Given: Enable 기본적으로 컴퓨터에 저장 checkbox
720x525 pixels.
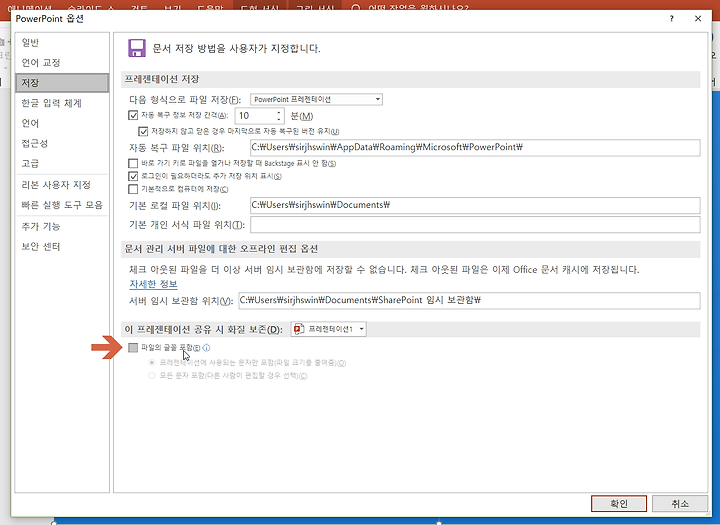Looking at the screenshot, I should [x=133, y=189].
